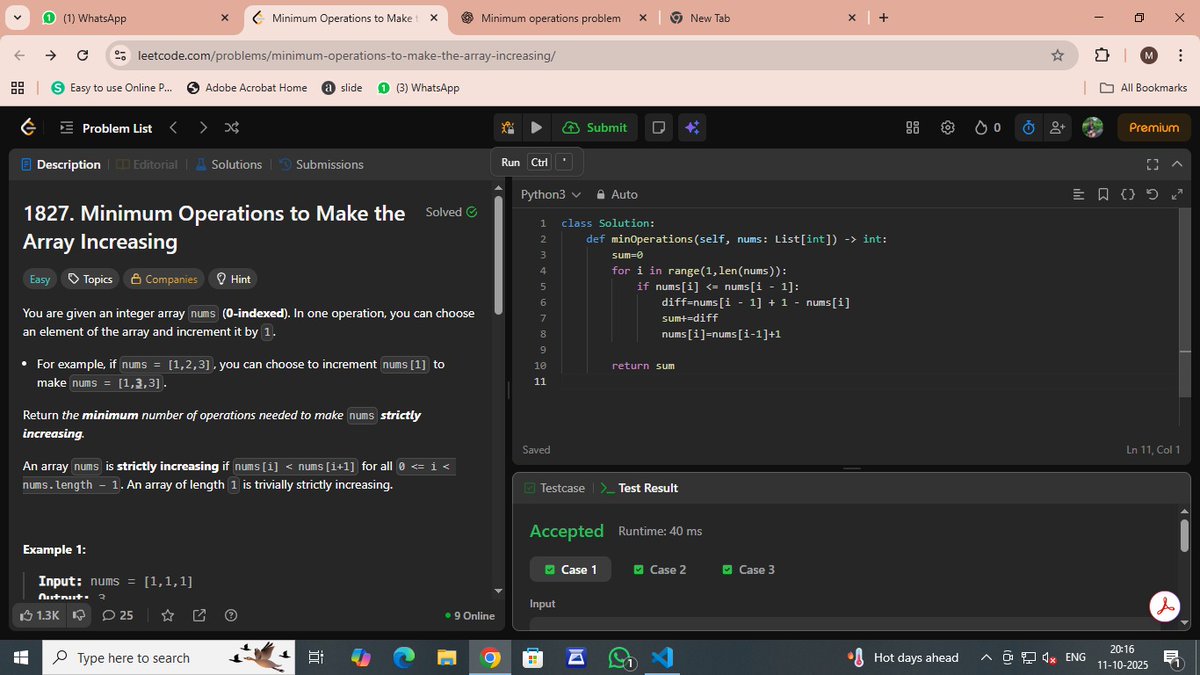Go to next problem arrow
The image size is (1200, 675).
pos(203,128)
